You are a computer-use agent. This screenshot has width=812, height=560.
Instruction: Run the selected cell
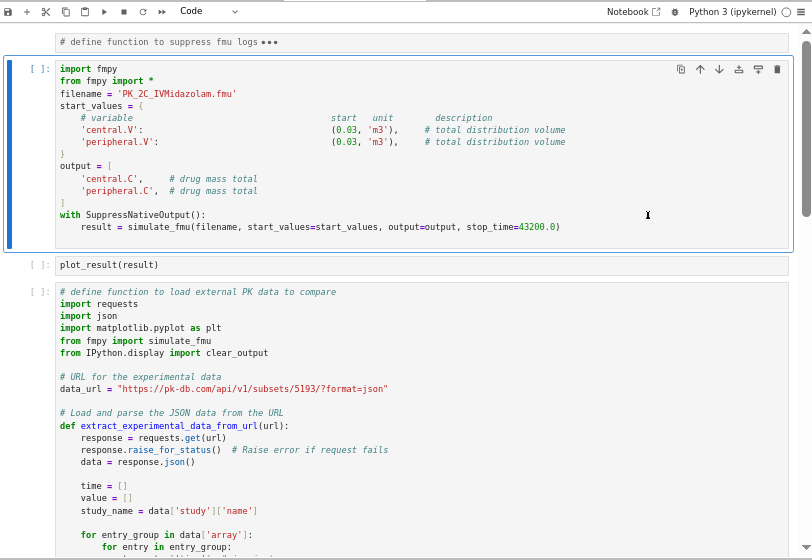tap(104, 12)
